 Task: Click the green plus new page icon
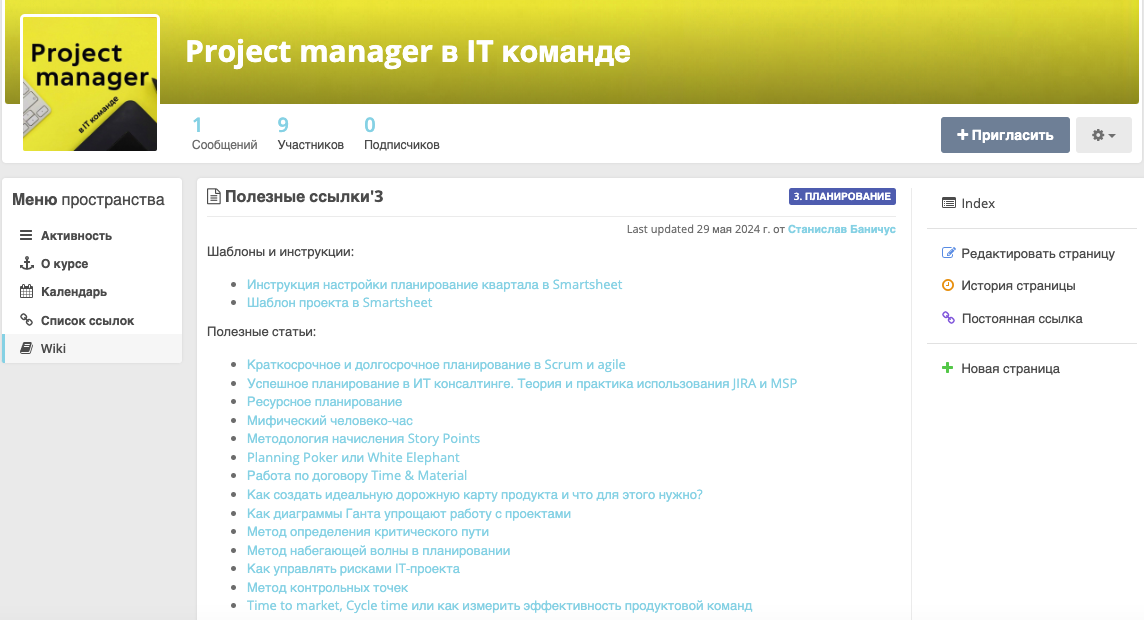[x=948, y=368]
